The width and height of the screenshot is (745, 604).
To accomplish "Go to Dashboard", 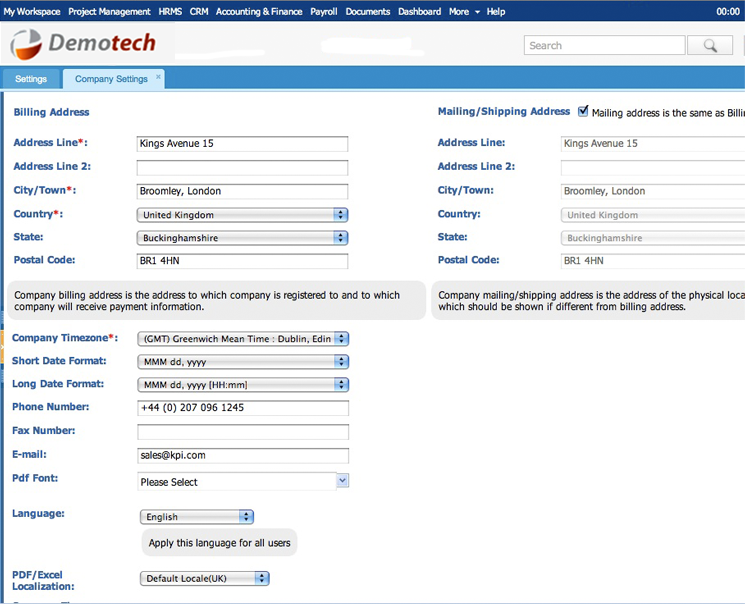I will [x=420, y=11].
